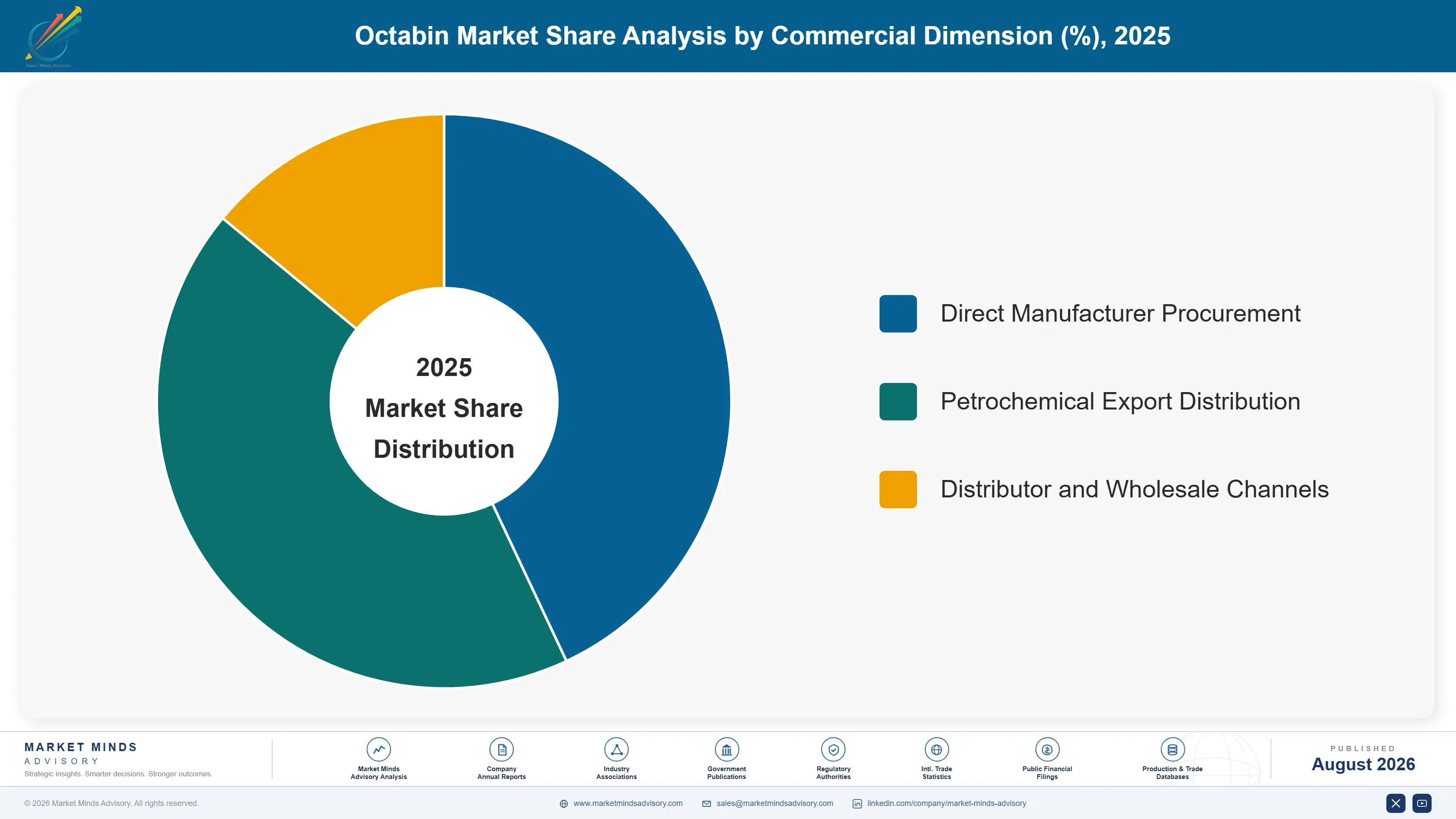Select the Petrochemical Export Distribution legend label

tap(1120, 402)
